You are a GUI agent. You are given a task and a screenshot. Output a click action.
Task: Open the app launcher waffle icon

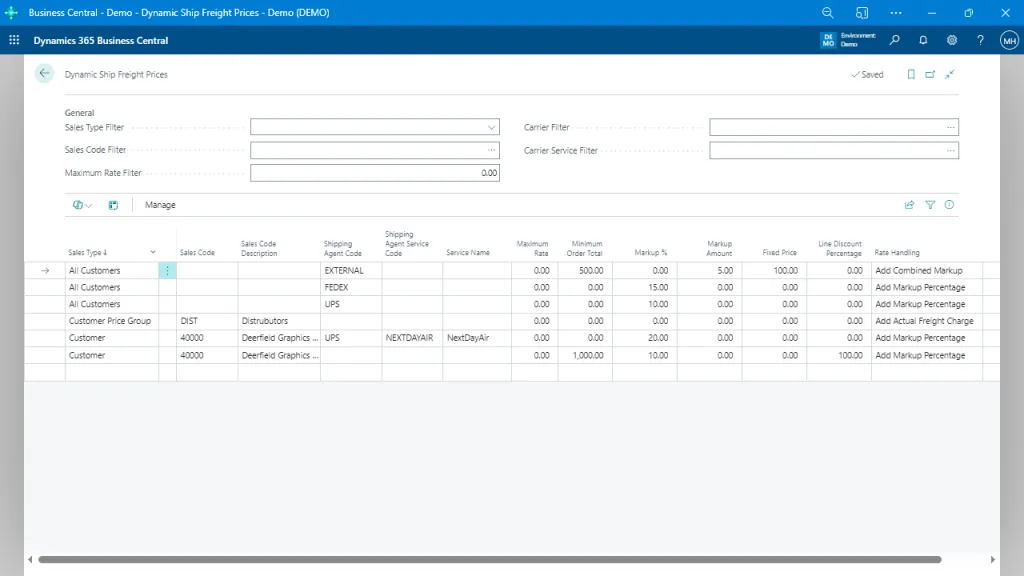[x=13, y=40]
